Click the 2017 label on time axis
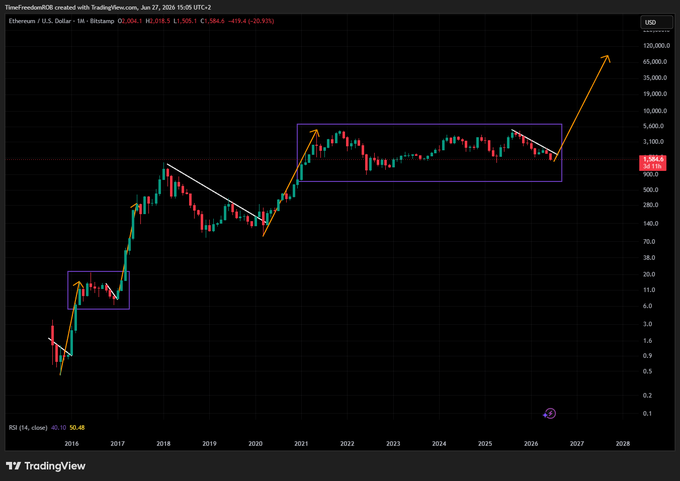This screenshot has height=481, width=680. pos(118,444)
